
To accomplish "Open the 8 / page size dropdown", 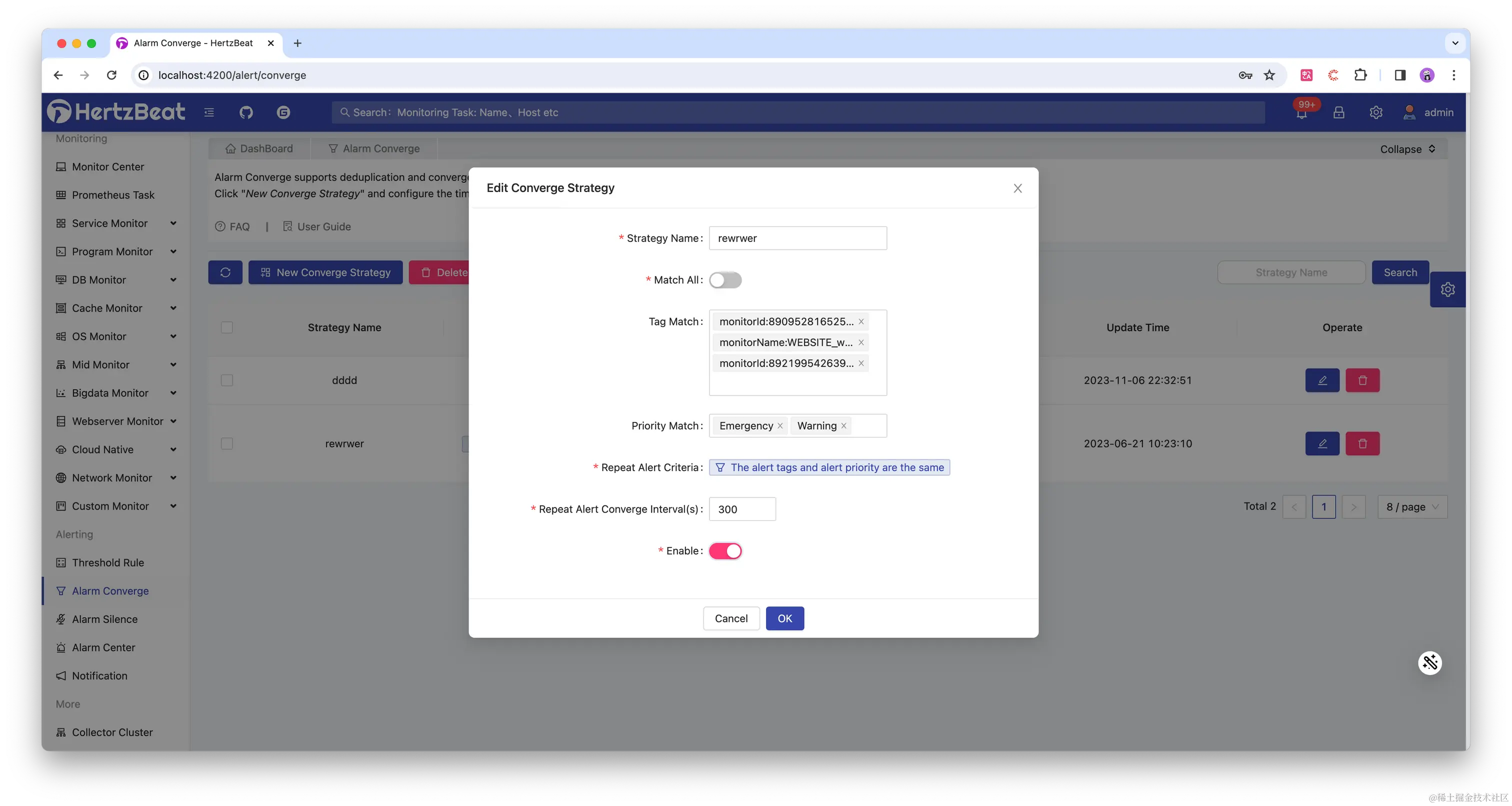I will click(1411, 507).
